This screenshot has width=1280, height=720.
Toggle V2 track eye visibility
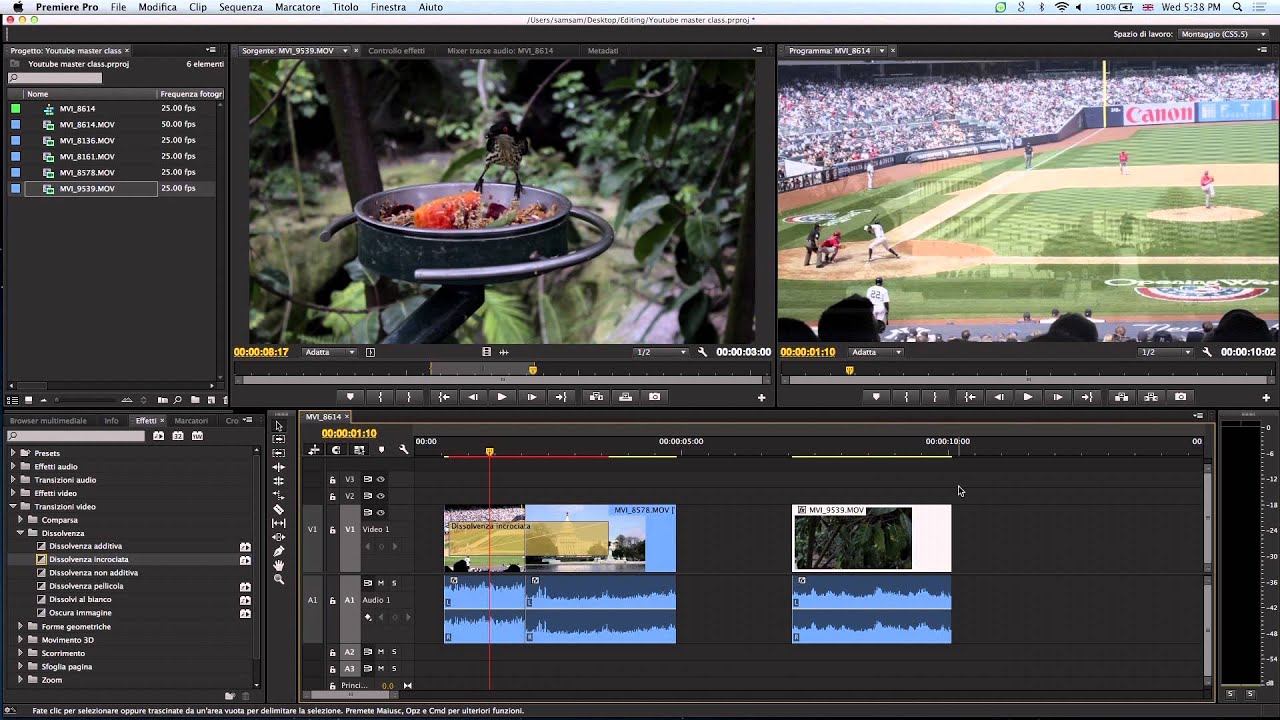[381, 495]
